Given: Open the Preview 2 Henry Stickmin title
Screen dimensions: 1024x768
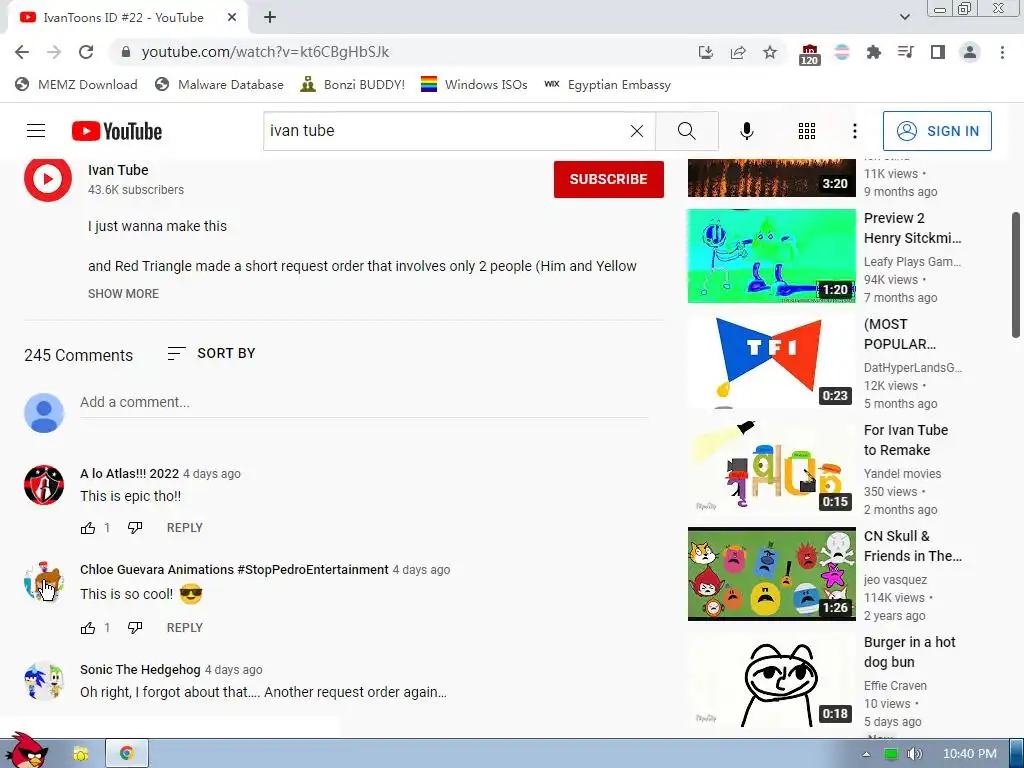Looking at the screenshot, I should (912, 228).
